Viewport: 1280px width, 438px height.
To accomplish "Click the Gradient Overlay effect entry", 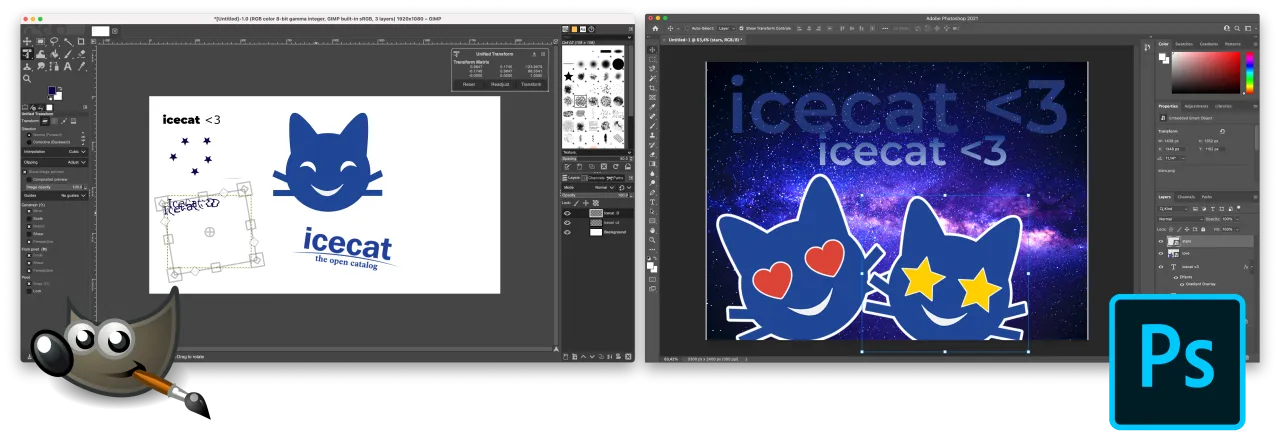I will [x=1196, y=283].
